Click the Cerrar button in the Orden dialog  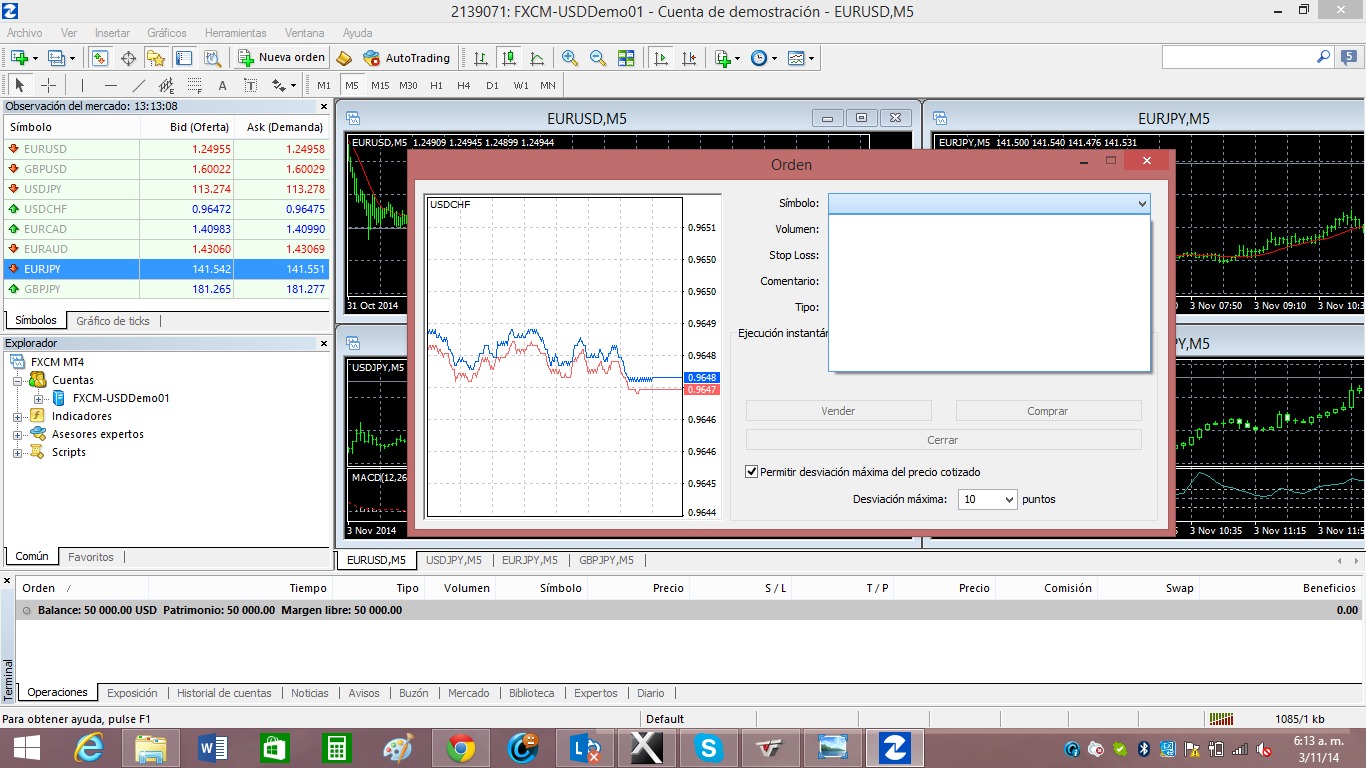click(943, 440)
